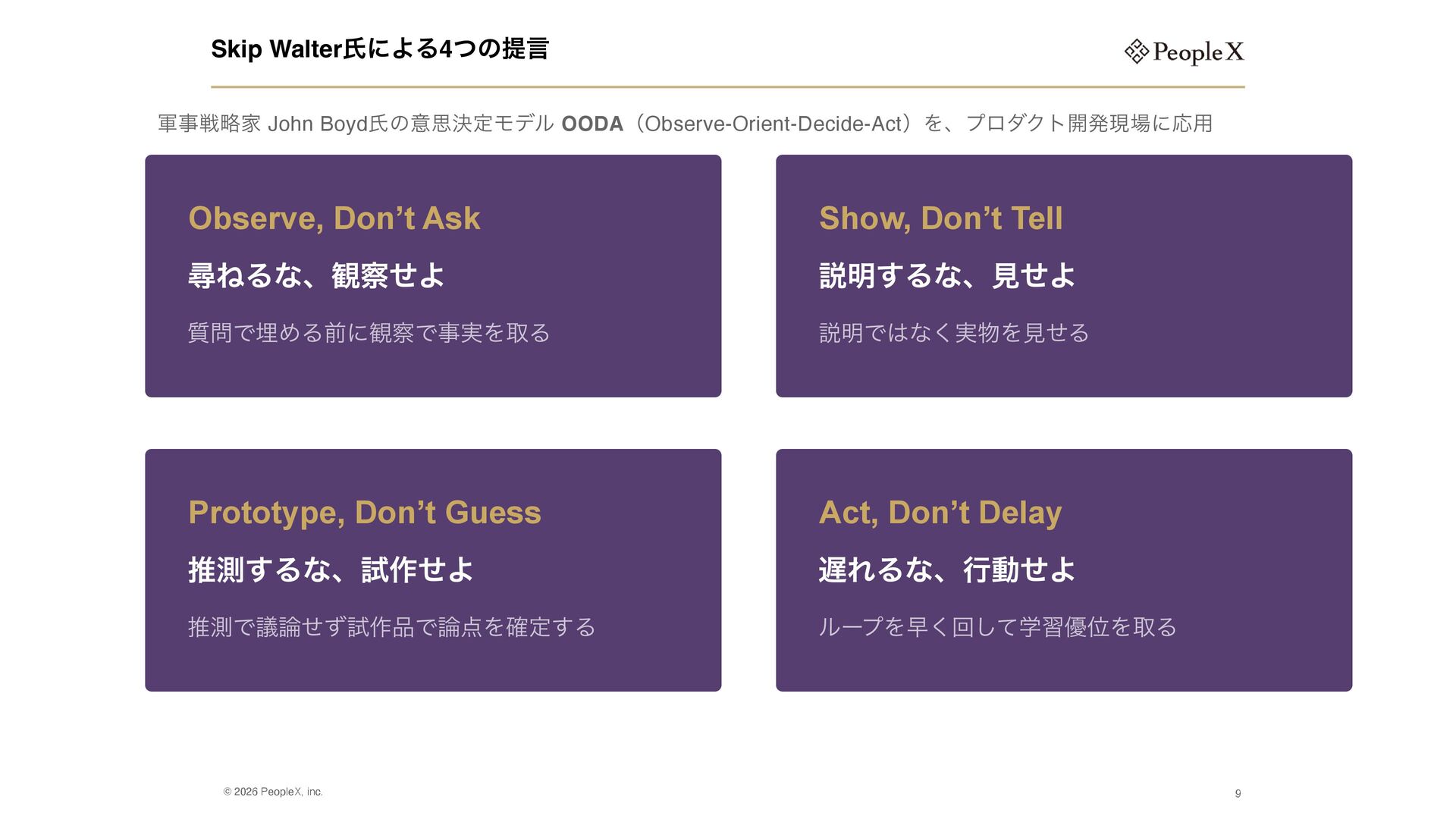1456x819 pixels.
Task: Click the PeopleX logo wordmark
Action: coord(1198,52)
